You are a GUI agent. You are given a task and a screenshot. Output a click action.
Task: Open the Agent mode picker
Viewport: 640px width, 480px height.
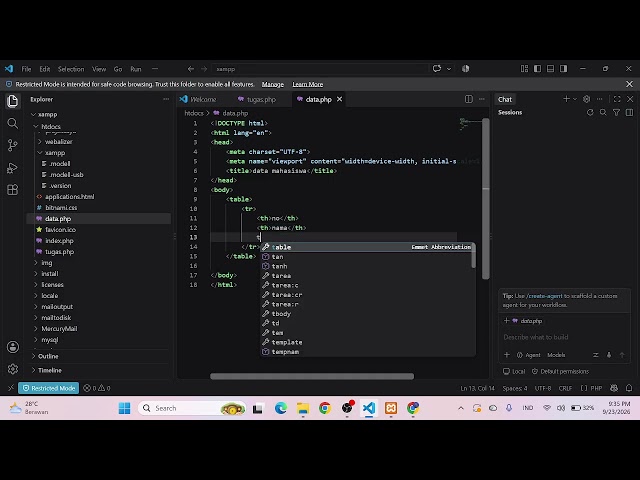point(529,355)
